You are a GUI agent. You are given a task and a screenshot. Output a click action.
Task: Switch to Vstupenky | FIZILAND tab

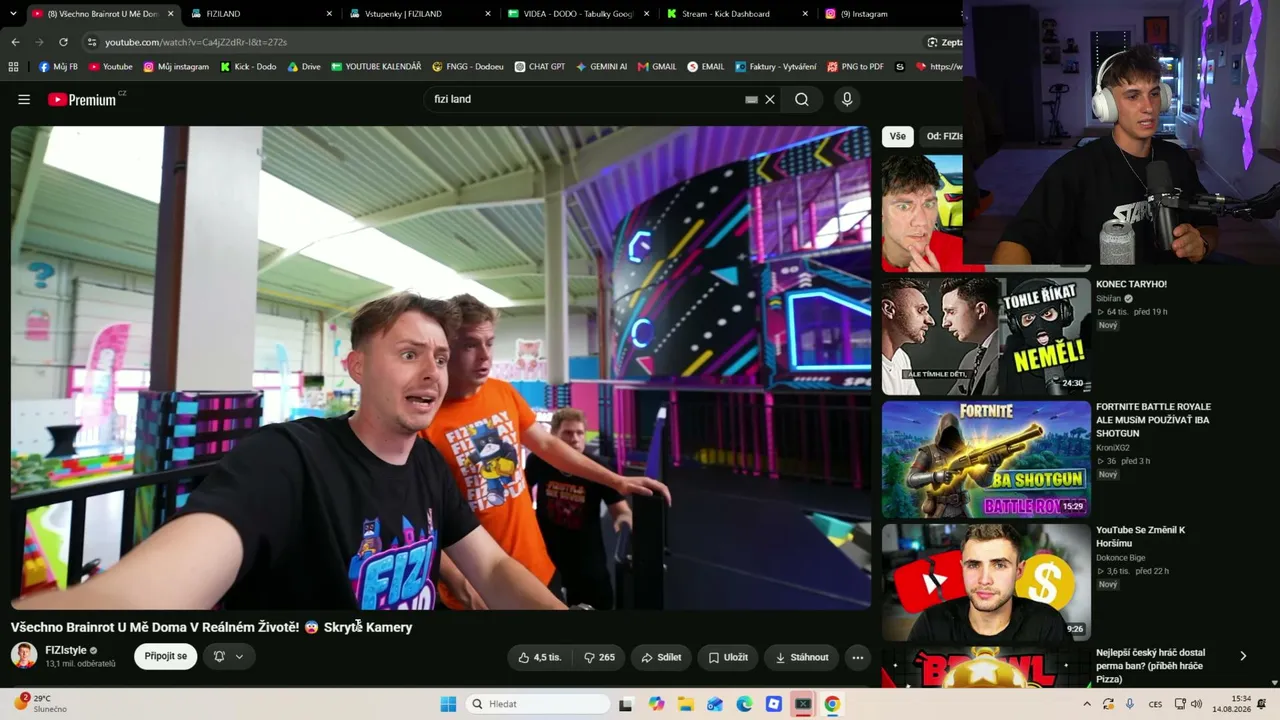[419, 14]
